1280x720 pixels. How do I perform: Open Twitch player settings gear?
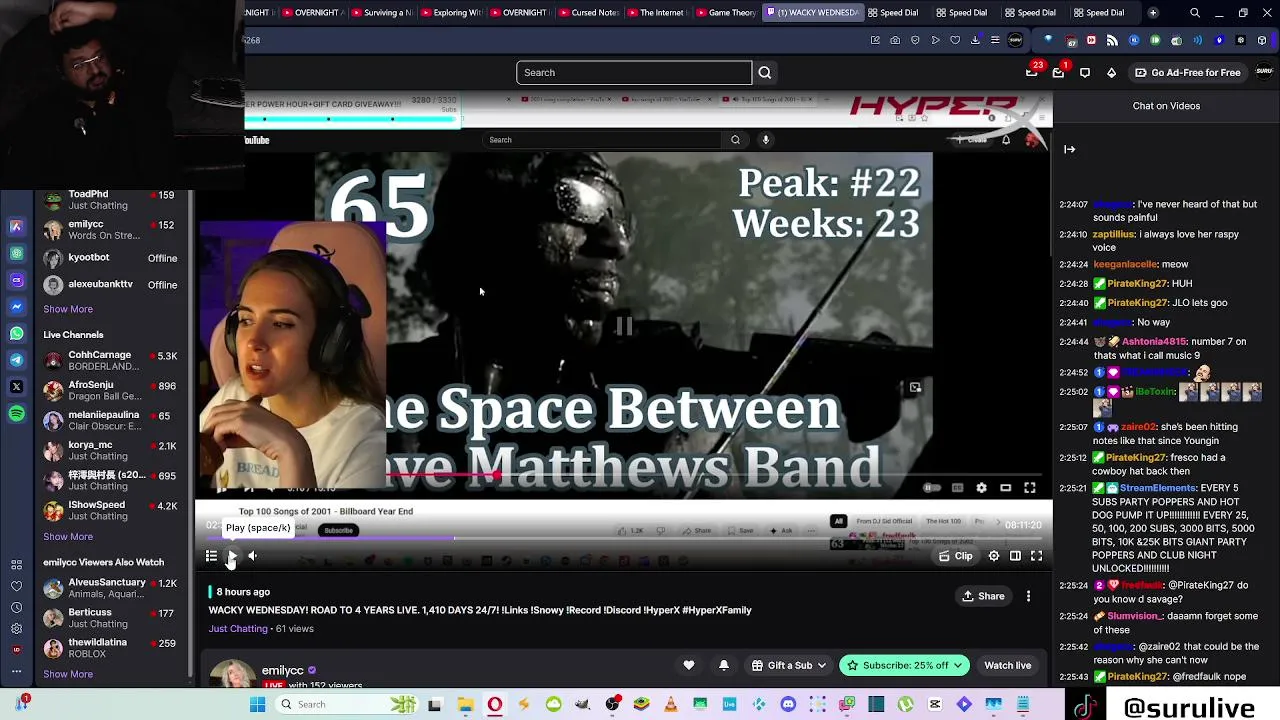coord(994,556)
